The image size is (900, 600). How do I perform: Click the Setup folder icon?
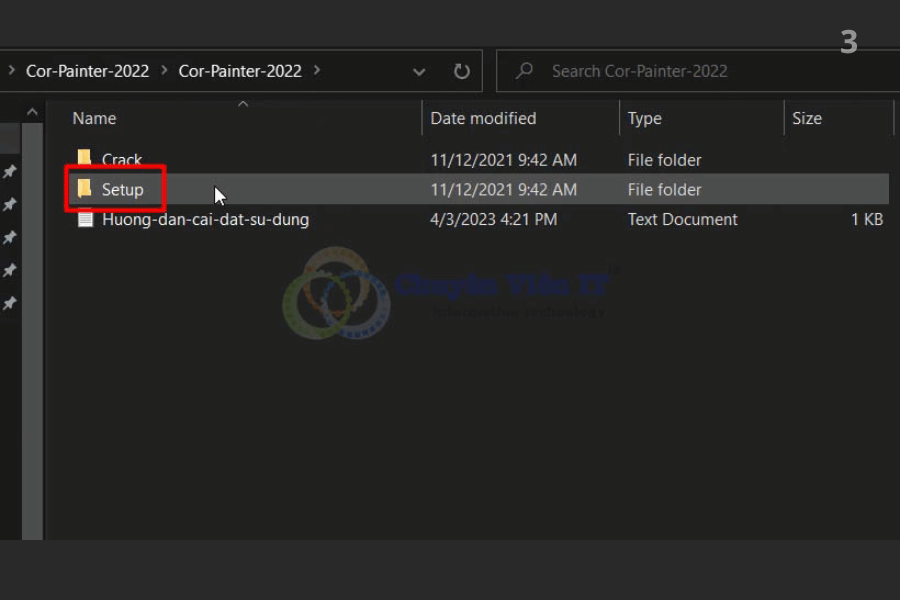(85, 189)
